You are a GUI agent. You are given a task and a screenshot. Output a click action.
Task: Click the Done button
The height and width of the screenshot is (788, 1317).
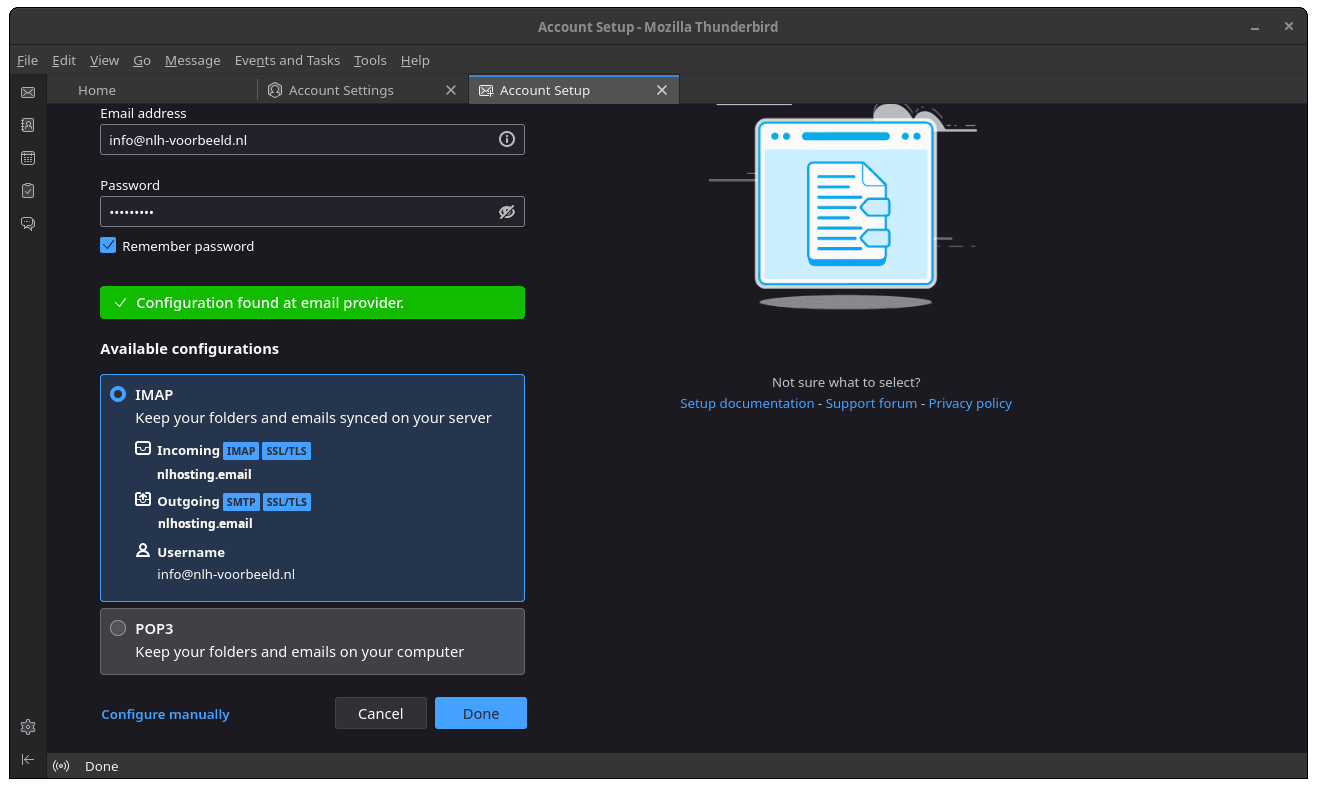tap(481, 713)
